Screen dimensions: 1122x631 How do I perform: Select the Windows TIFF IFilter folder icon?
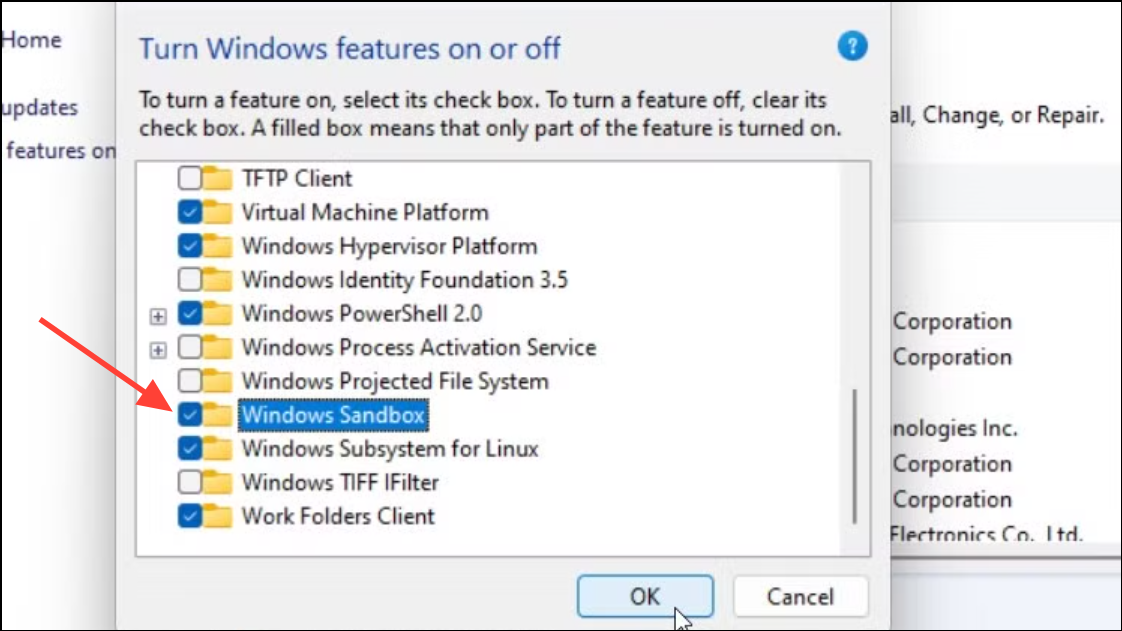pos(218,482)
